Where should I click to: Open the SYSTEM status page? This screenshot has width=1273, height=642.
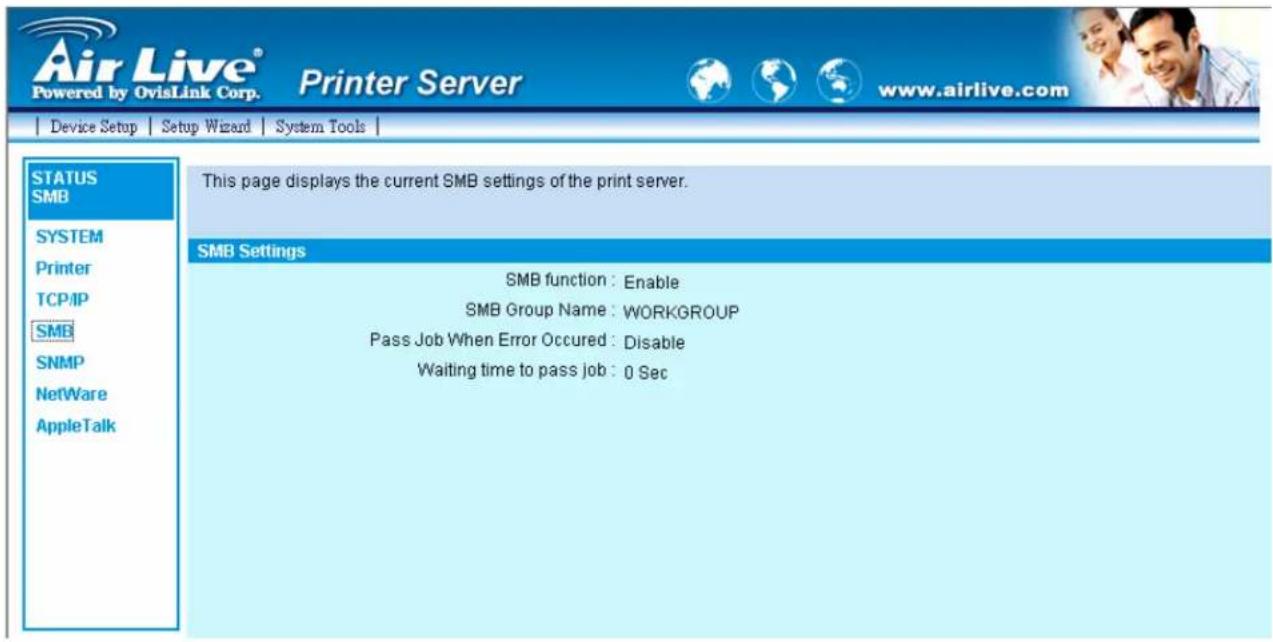[69, 237]
